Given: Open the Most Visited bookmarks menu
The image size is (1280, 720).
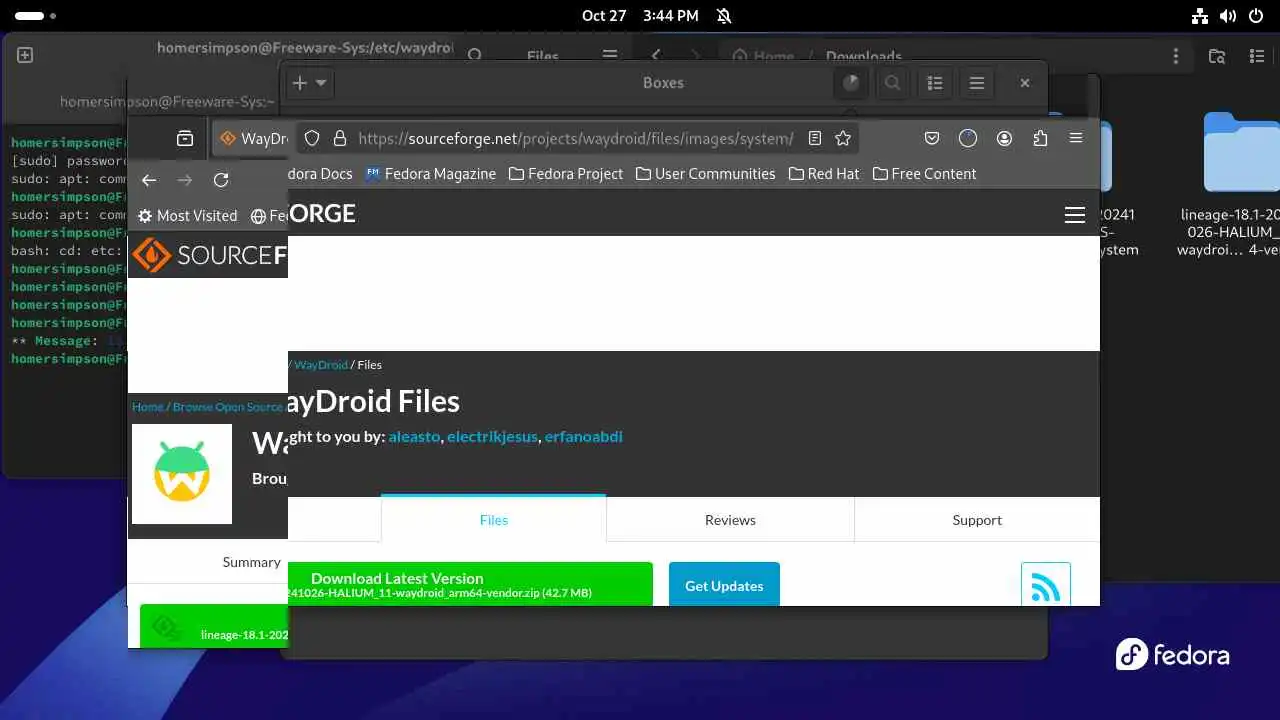Looking at the screenshot, I should click(187, 216).
